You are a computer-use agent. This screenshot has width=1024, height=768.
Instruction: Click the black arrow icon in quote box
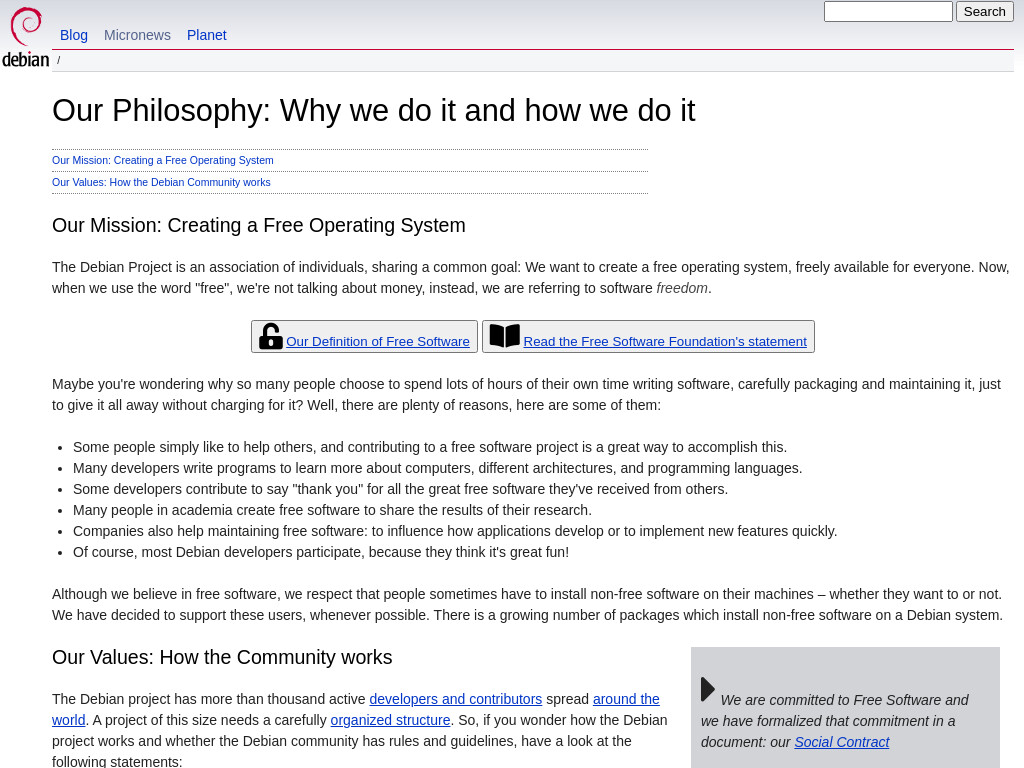click(708, 689)
